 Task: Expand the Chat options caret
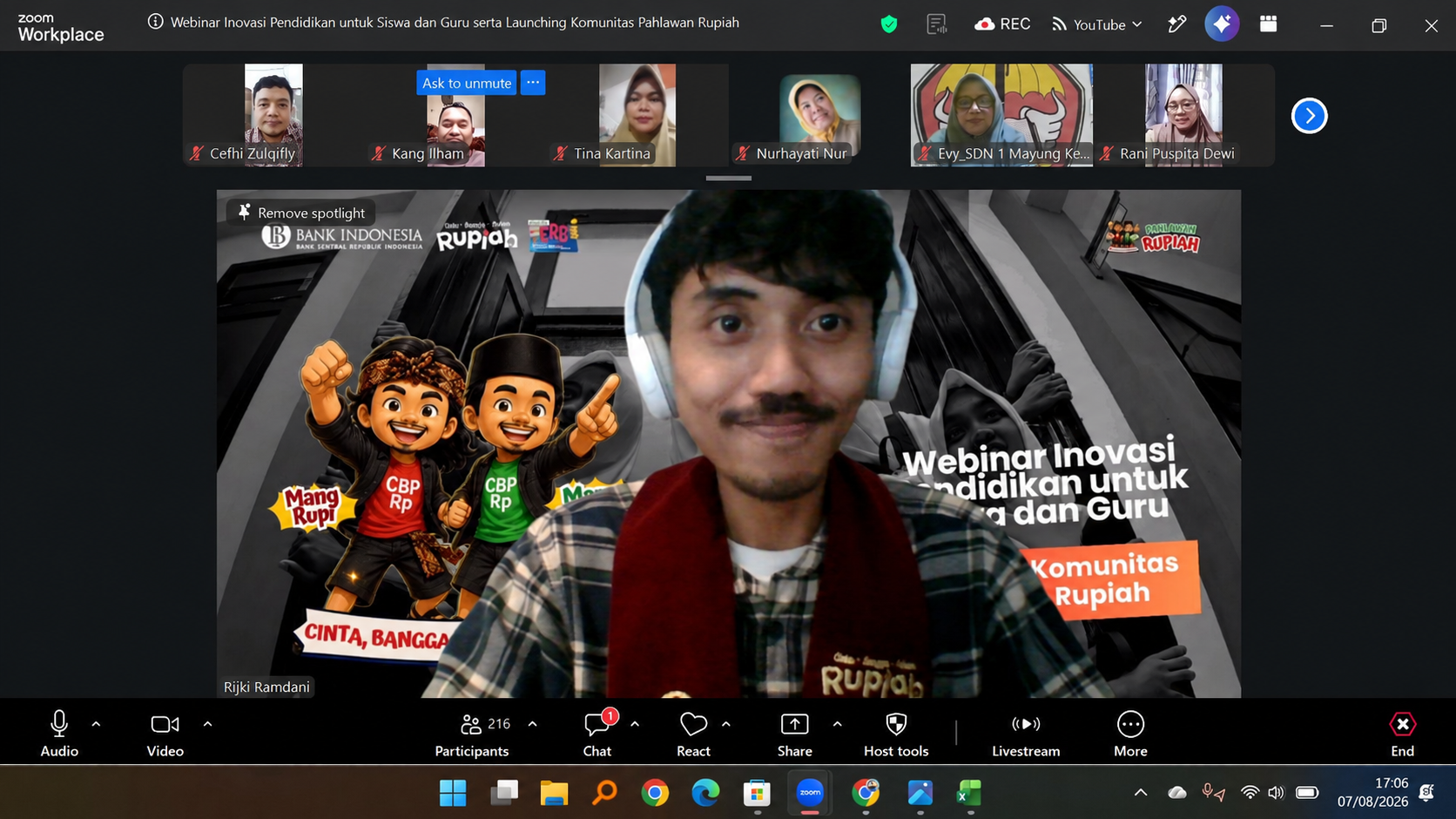click(x=635, y=724)
